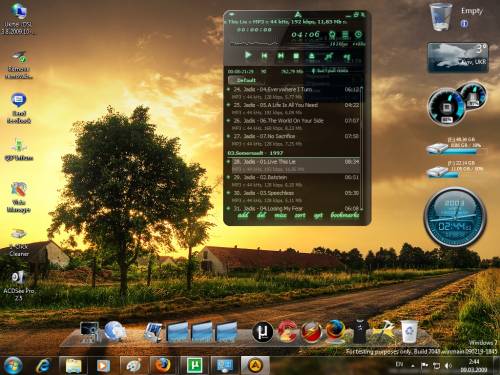Viewport: 500px width, 375px height.
Task: Open the playlist 'misc' menu
Action: click(280, 215)
